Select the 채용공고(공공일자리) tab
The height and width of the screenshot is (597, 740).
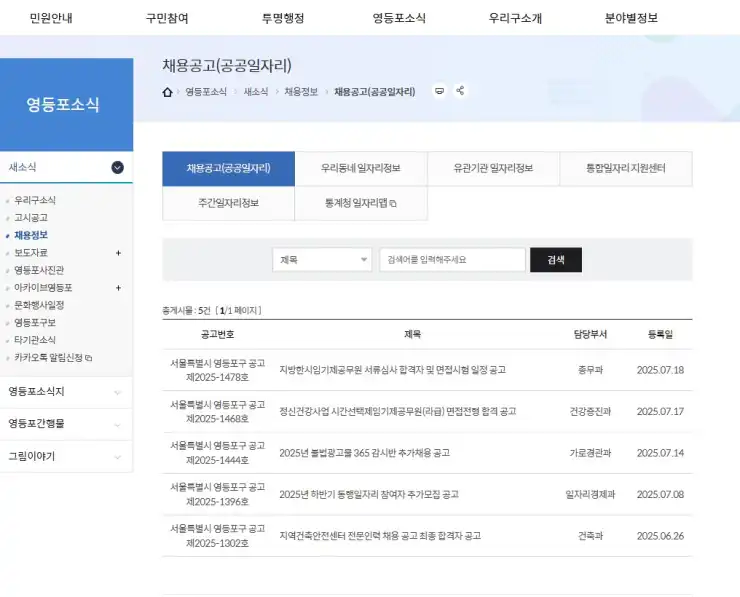pos(228,168)
